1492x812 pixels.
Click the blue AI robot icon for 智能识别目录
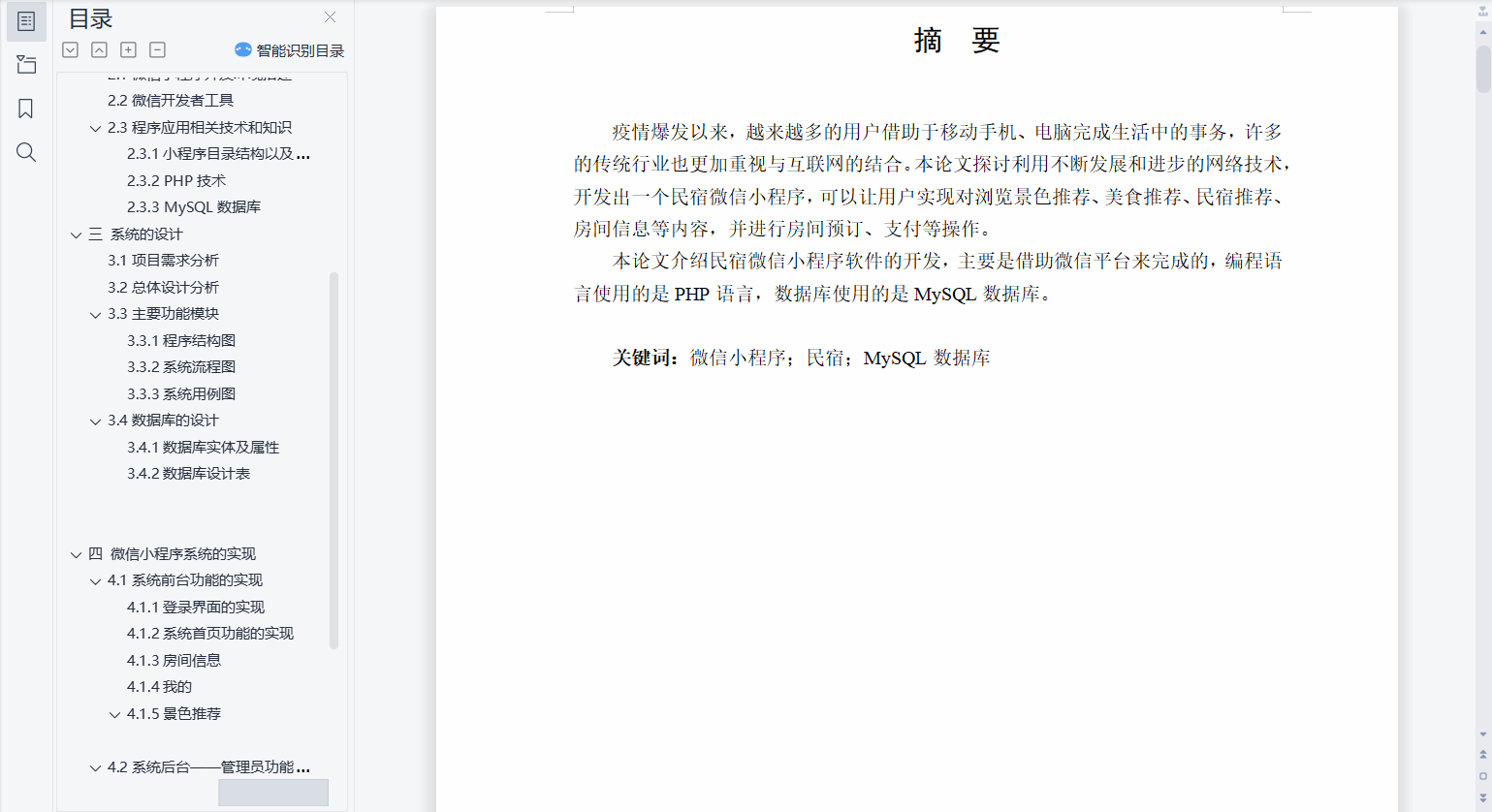tap(241, 50)
